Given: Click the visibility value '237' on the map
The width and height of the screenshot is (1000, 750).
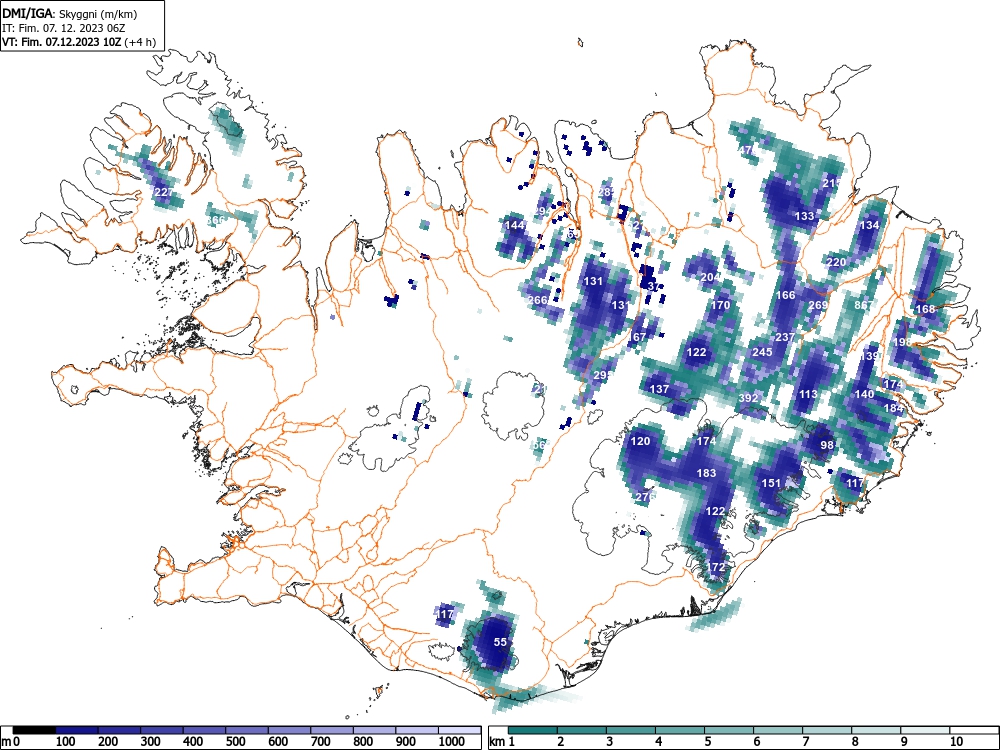Looking at the screenshot, I should (x=785, y=337).
